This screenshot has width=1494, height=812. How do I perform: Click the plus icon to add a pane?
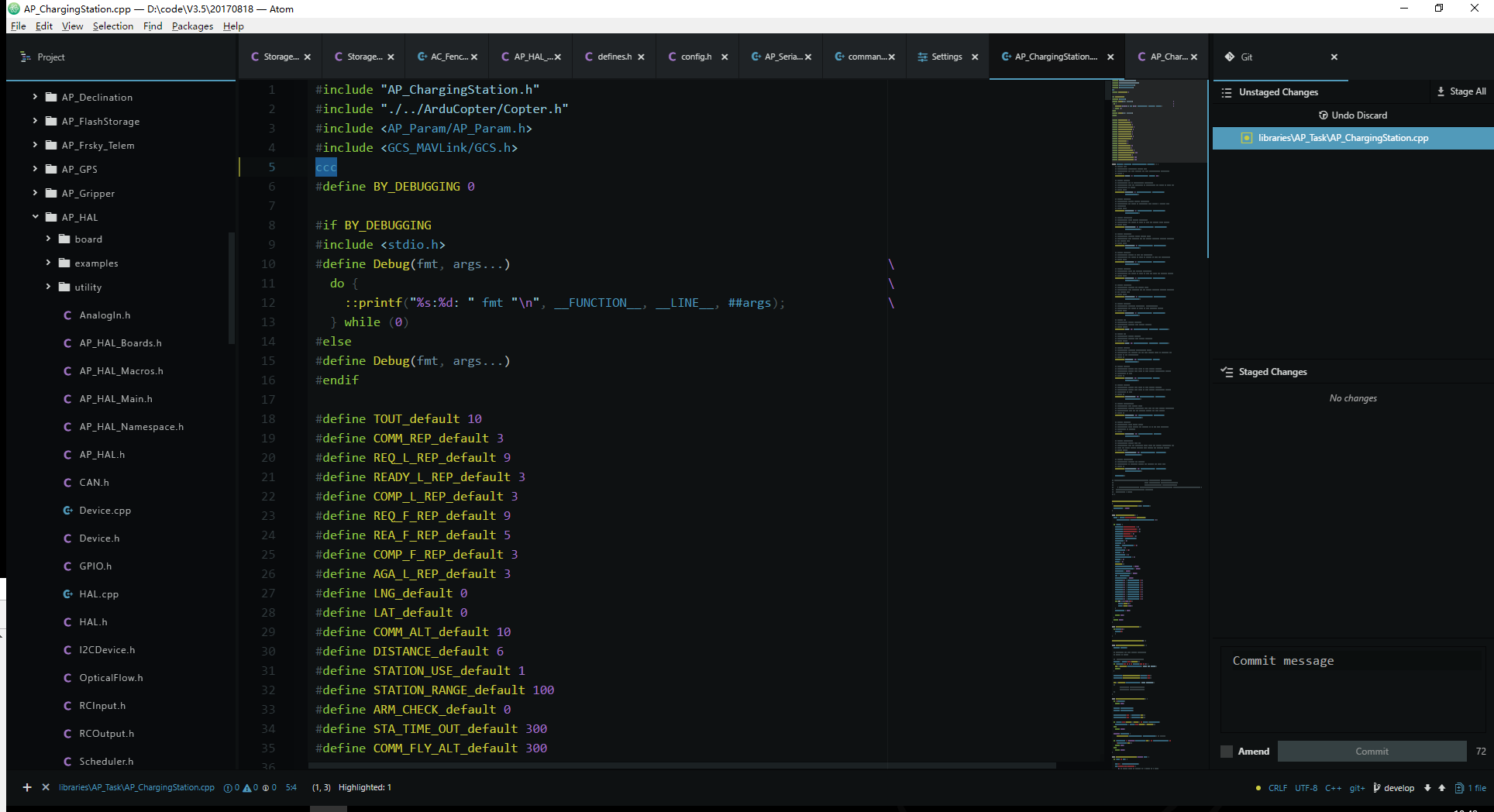point(27,787)
